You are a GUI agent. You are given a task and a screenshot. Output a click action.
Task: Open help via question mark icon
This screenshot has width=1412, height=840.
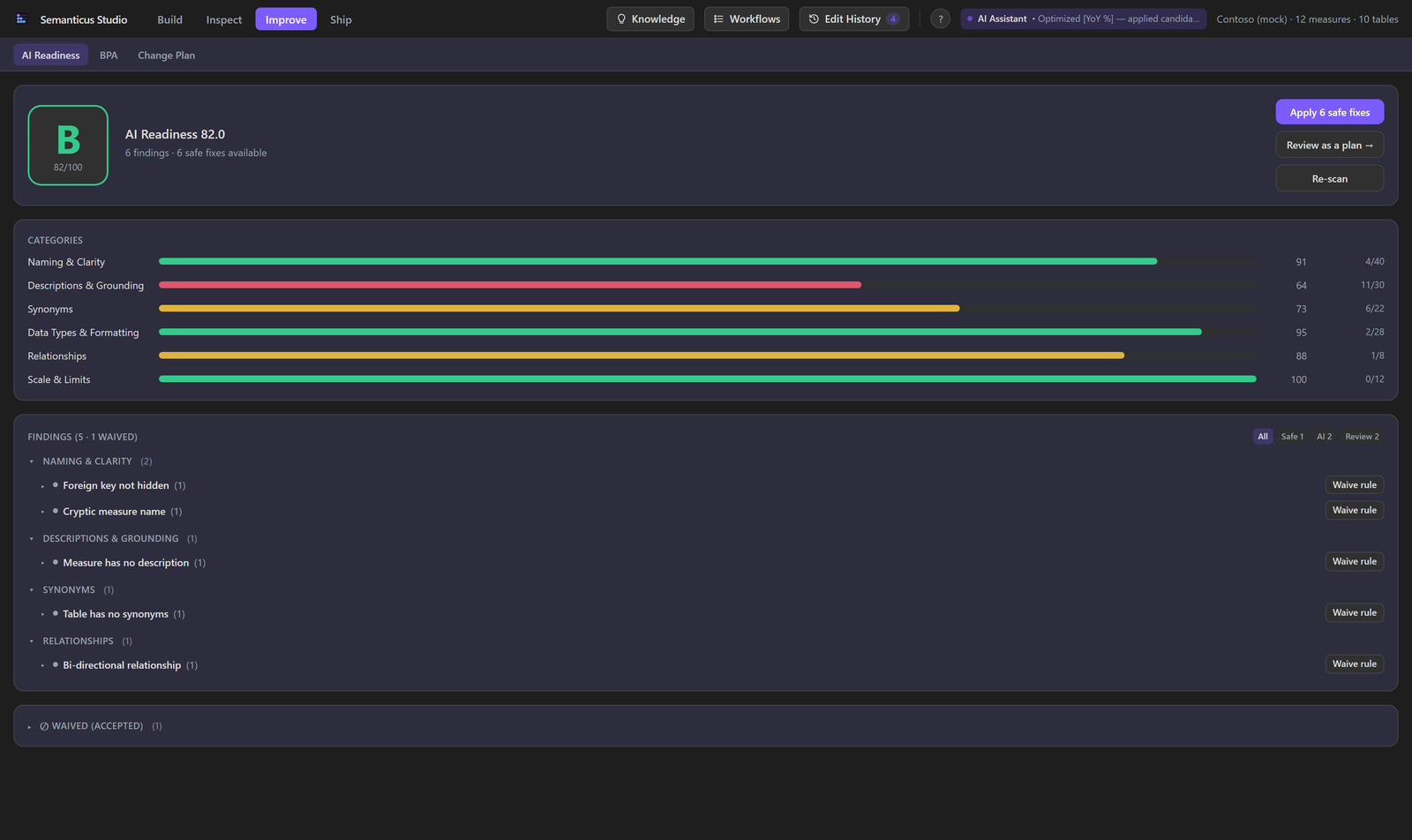coord(940,19)
